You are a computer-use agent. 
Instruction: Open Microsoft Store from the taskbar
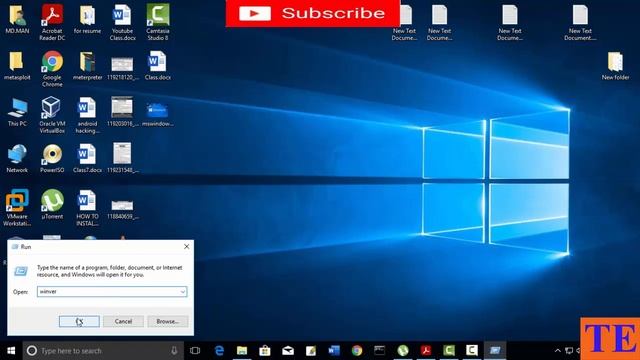265,351
